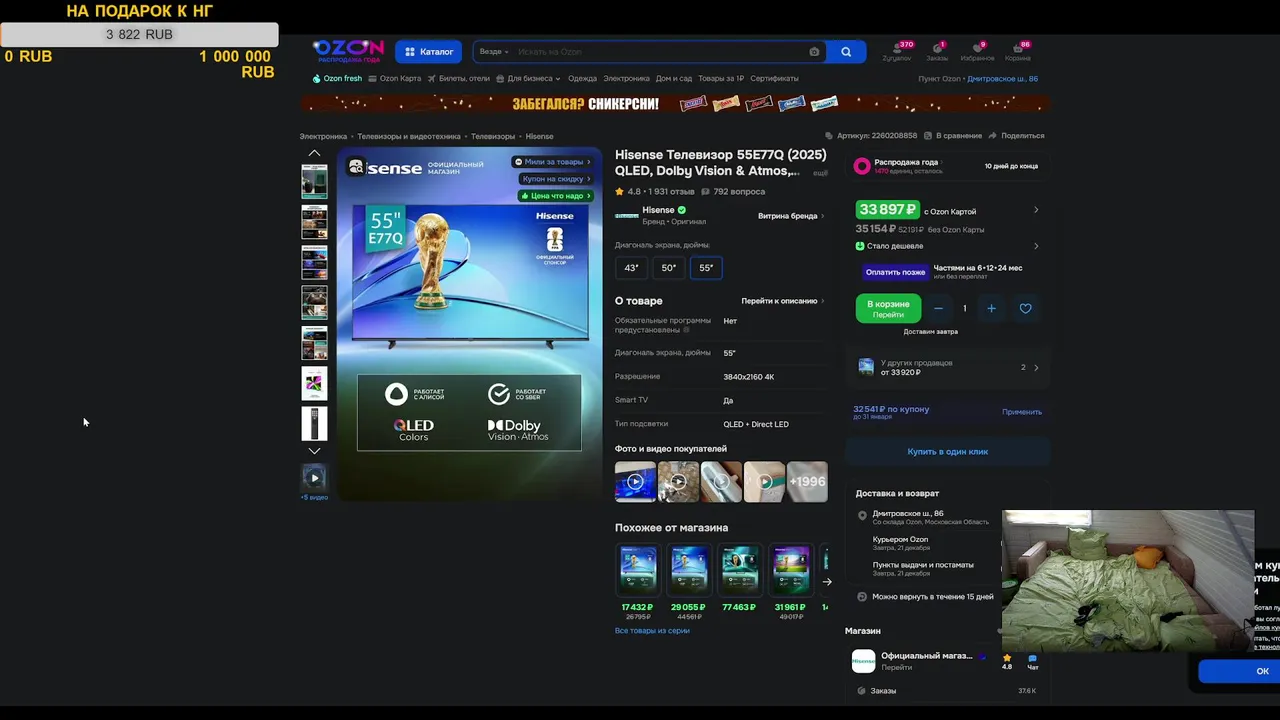
Task: Add product to favorites with heart icon
Action: 1025,308
